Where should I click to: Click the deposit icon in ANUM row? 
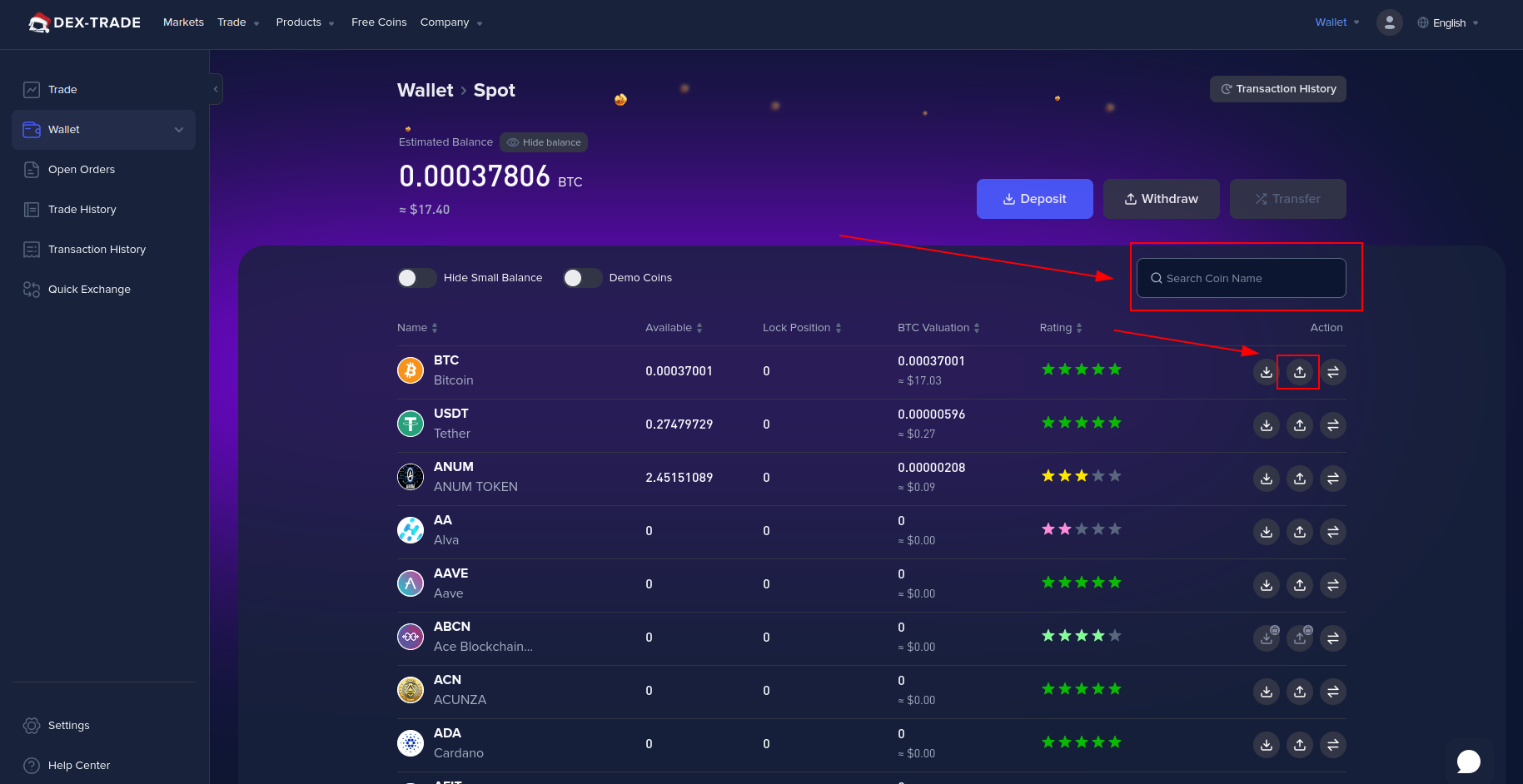1267,479
